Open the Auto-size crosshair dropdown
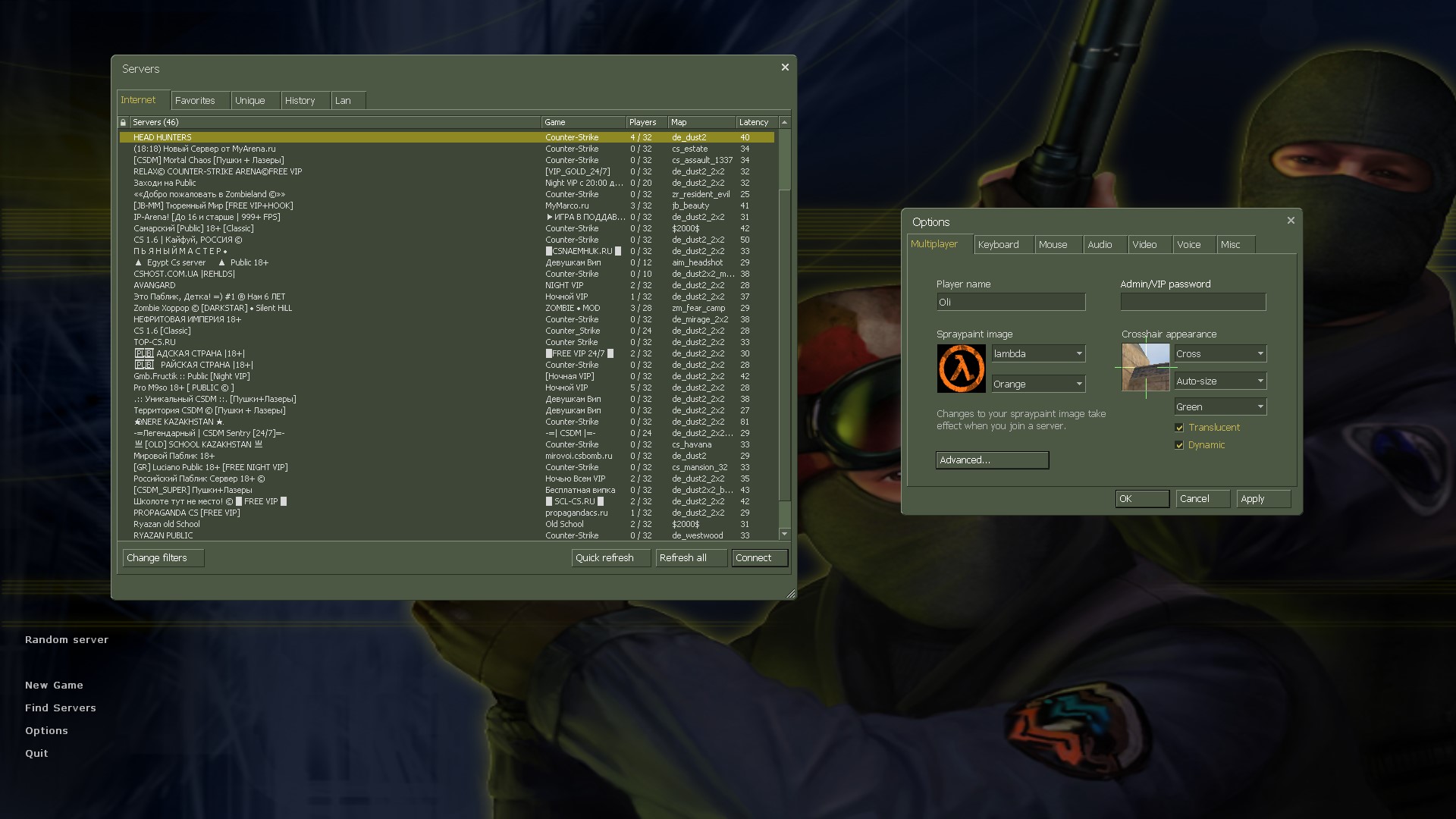The height and width of the screenshot is (819, 1456). (x=1219, y=381)
